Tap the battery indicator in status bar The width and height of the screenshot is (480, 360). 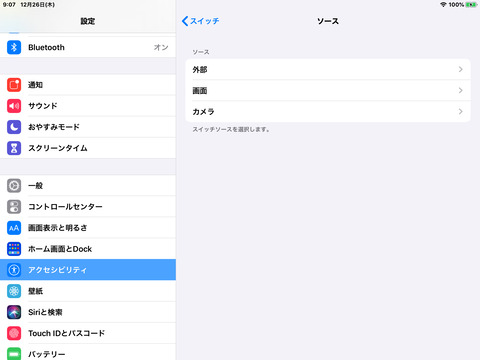[471, 5]
